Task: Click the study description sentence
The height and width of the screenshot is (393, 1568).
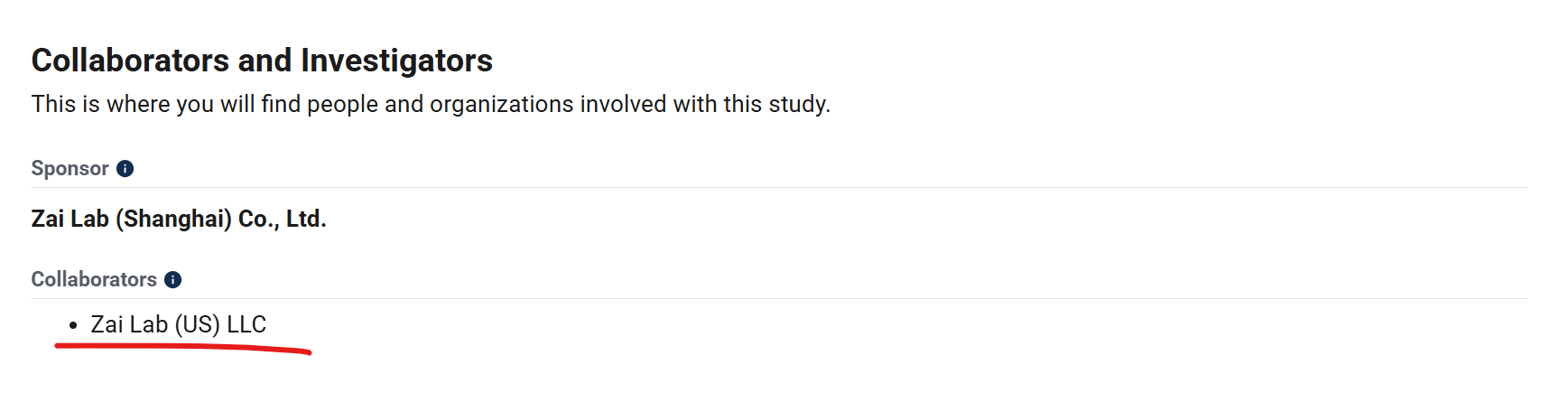Action: tap(431, 104)
